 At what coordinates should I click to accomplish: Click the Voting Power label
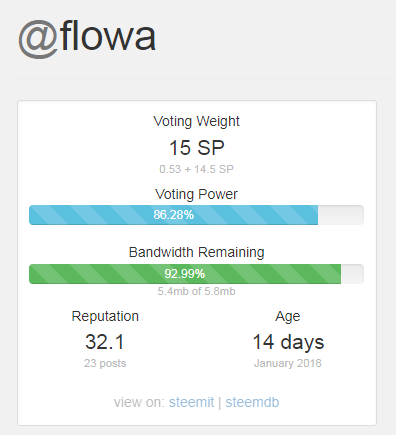coord(196,194)
